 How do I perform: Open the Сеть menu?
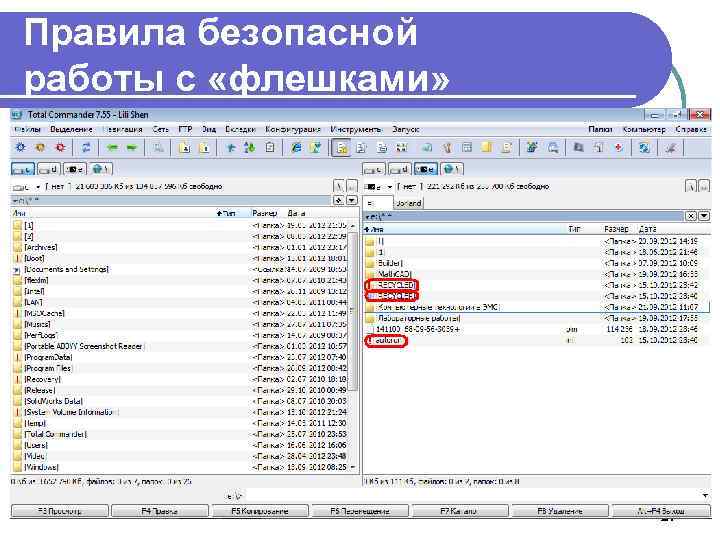pyautogui.click(x=161, y=129)
